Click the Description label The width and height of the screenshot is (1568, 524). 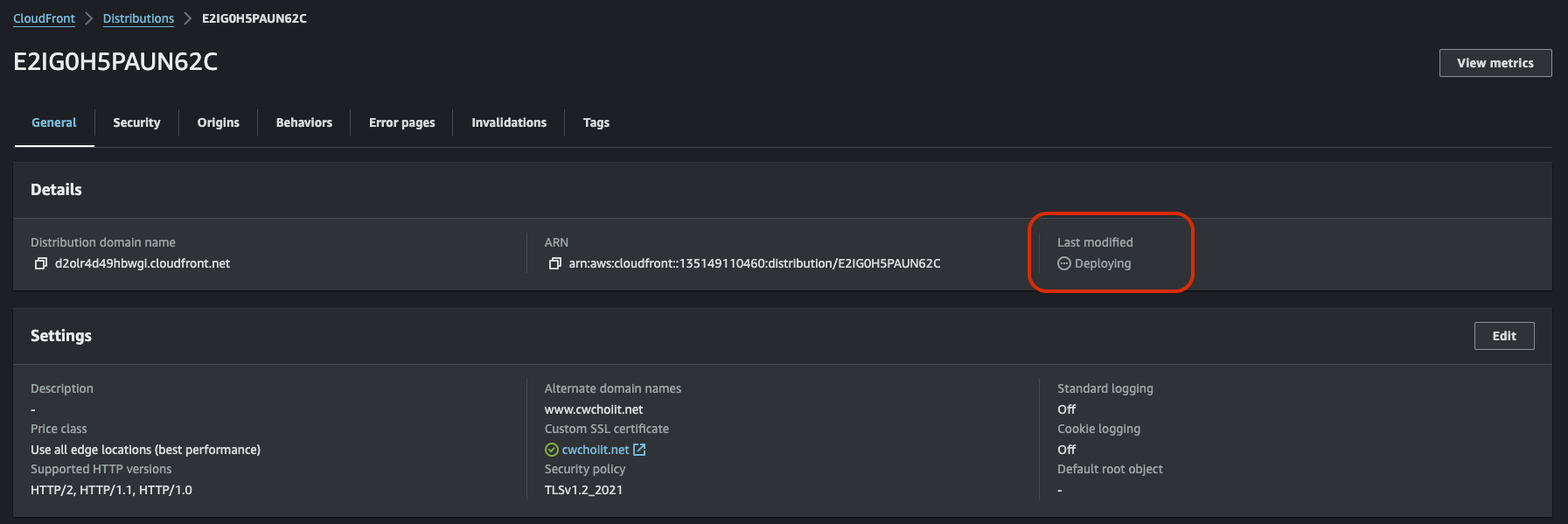(62, 388)
